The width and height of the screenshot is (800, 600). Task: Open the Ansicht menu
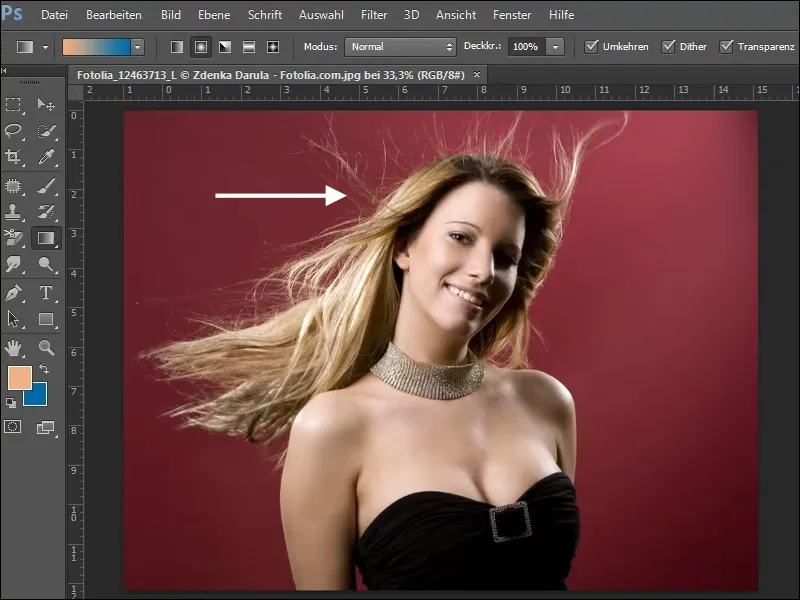pyautogui.click(x=456, y=15)
